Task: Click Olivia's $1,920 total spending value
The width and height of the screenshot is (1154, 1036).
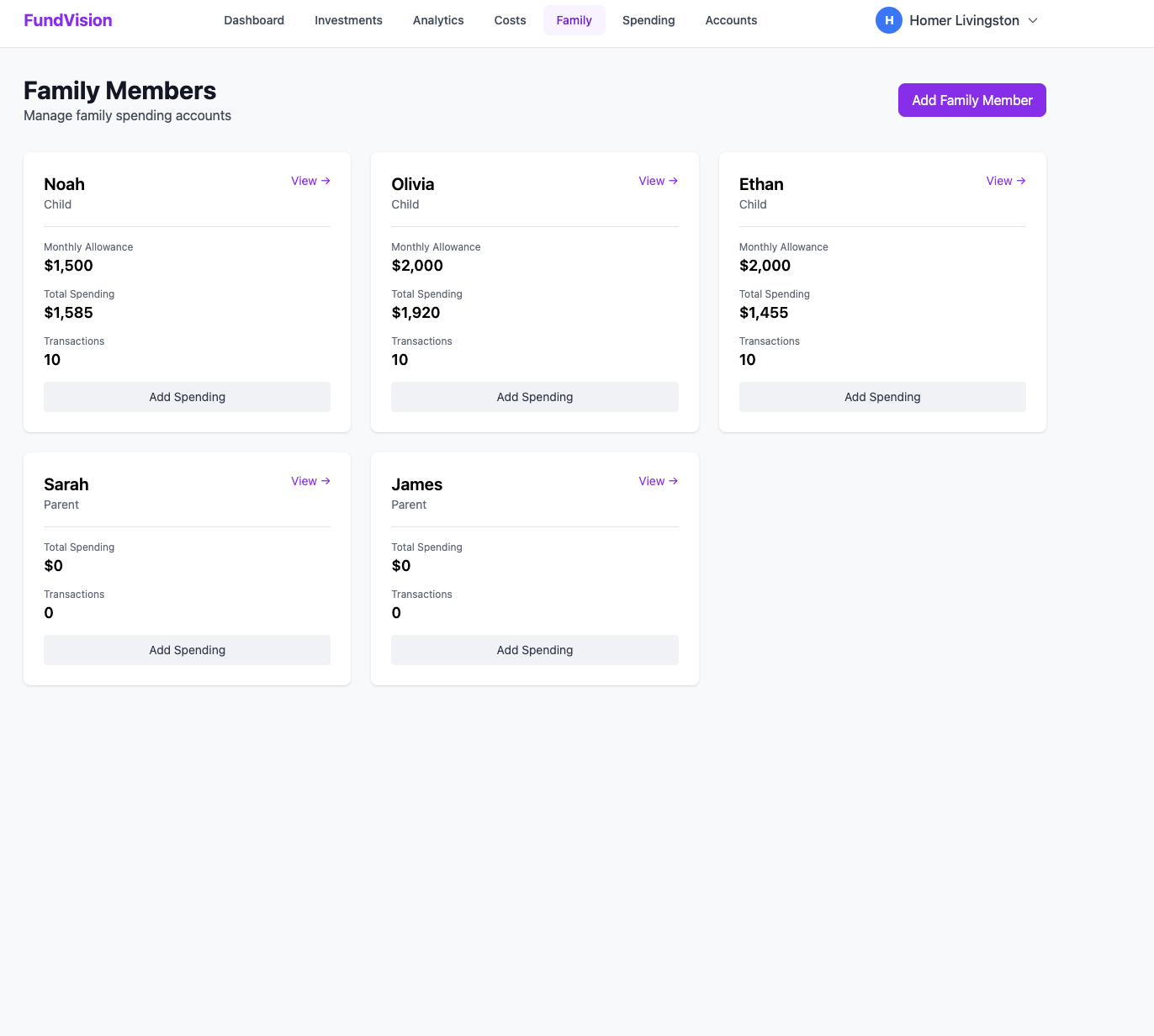Action: 416,313
